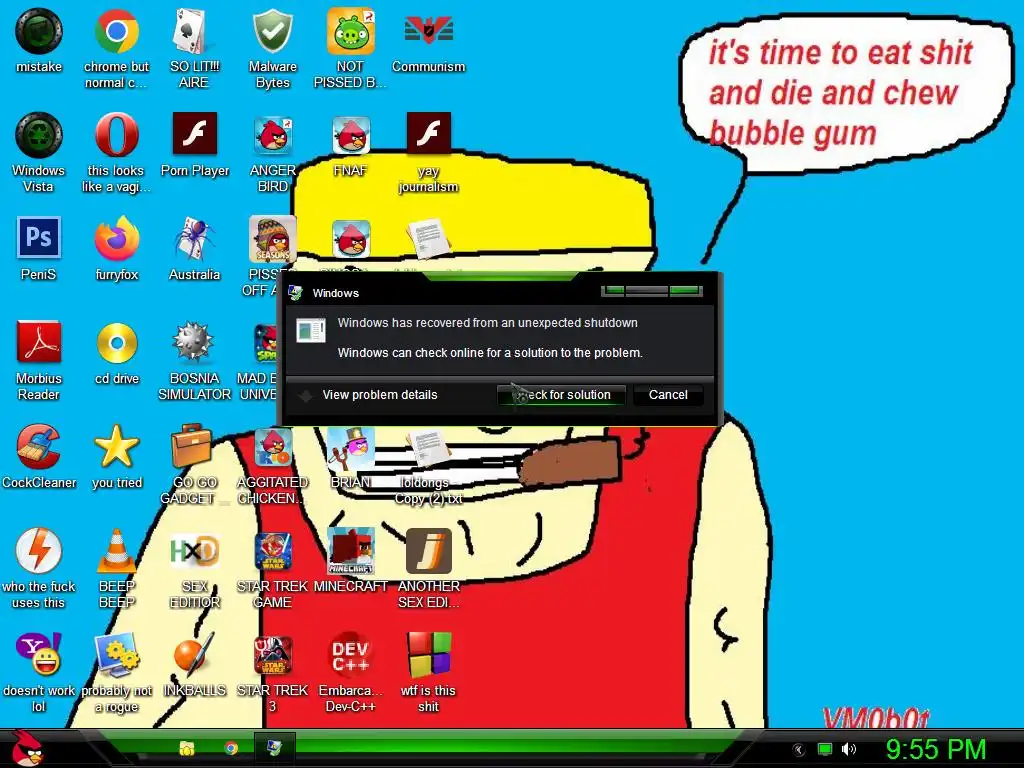Select the Communism desktop shortcut
1024x768 pixels.
[x=428, y=31]
